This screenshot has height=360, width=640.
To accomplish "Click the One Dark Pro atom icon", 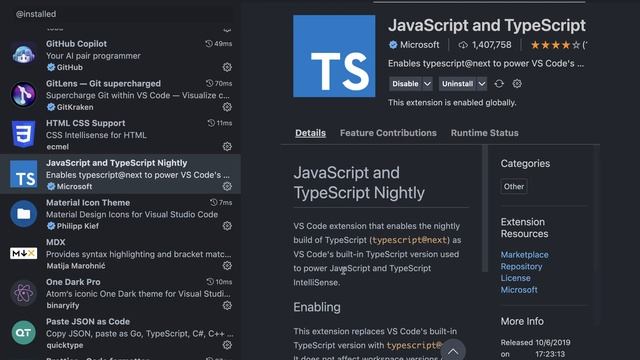I will (x=24, y=293).
